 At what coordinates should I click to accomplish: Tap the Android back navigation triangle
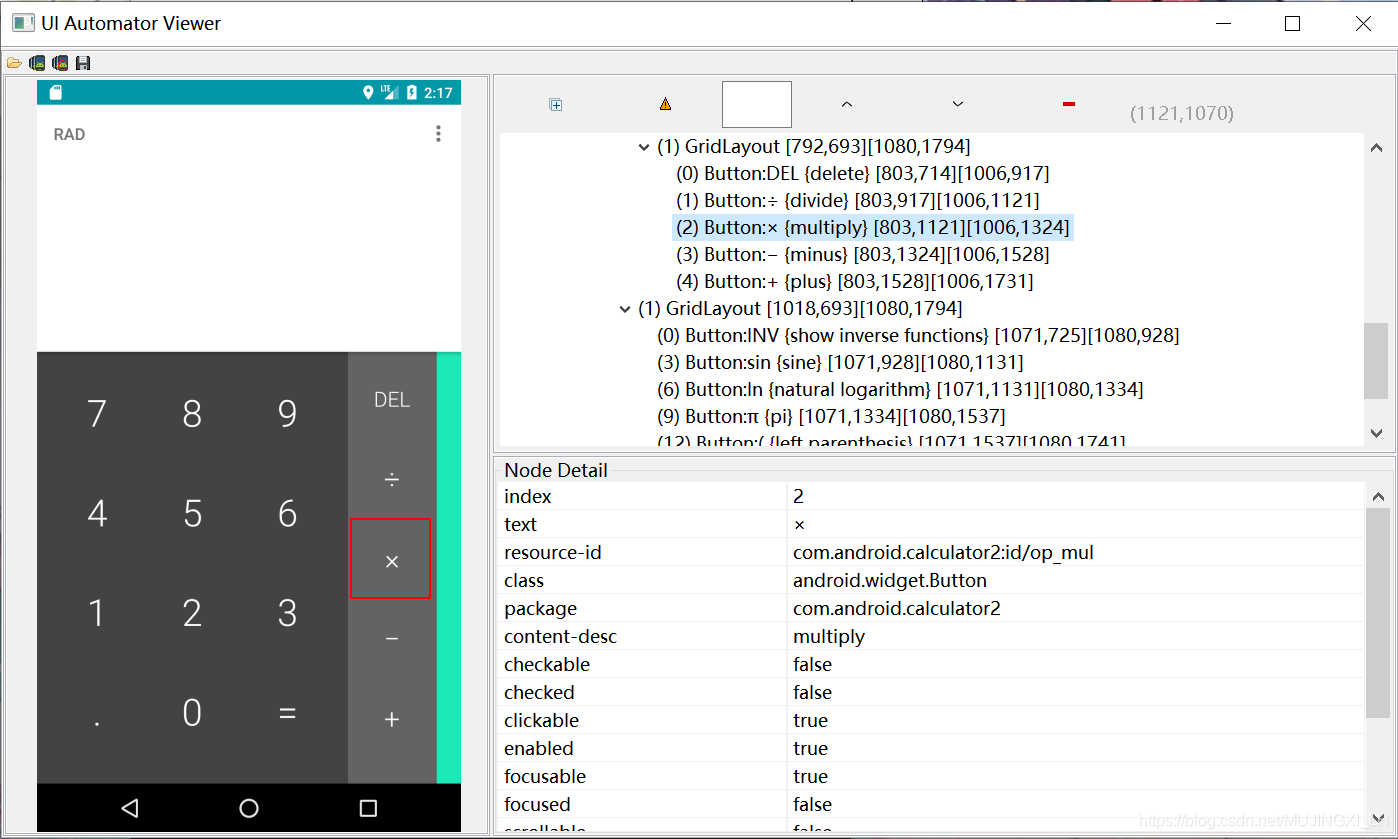tap(129, 808)
